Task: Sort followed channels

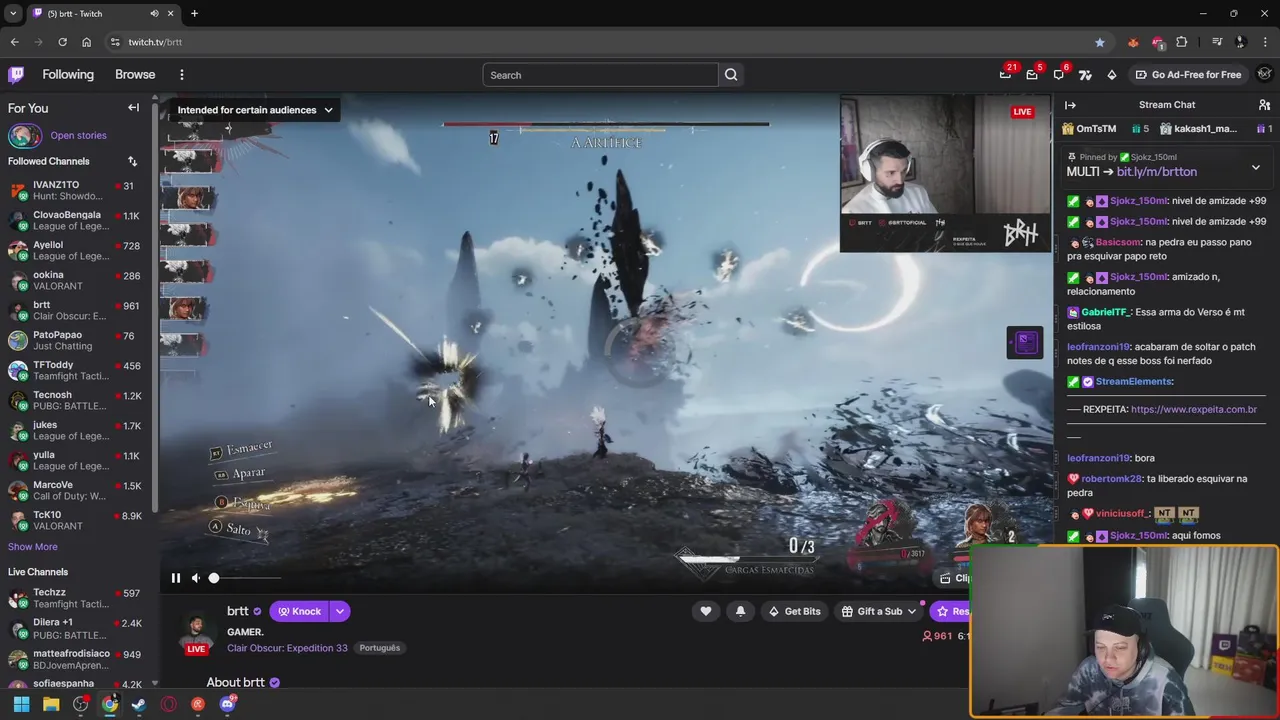Action: click(132, 161)
